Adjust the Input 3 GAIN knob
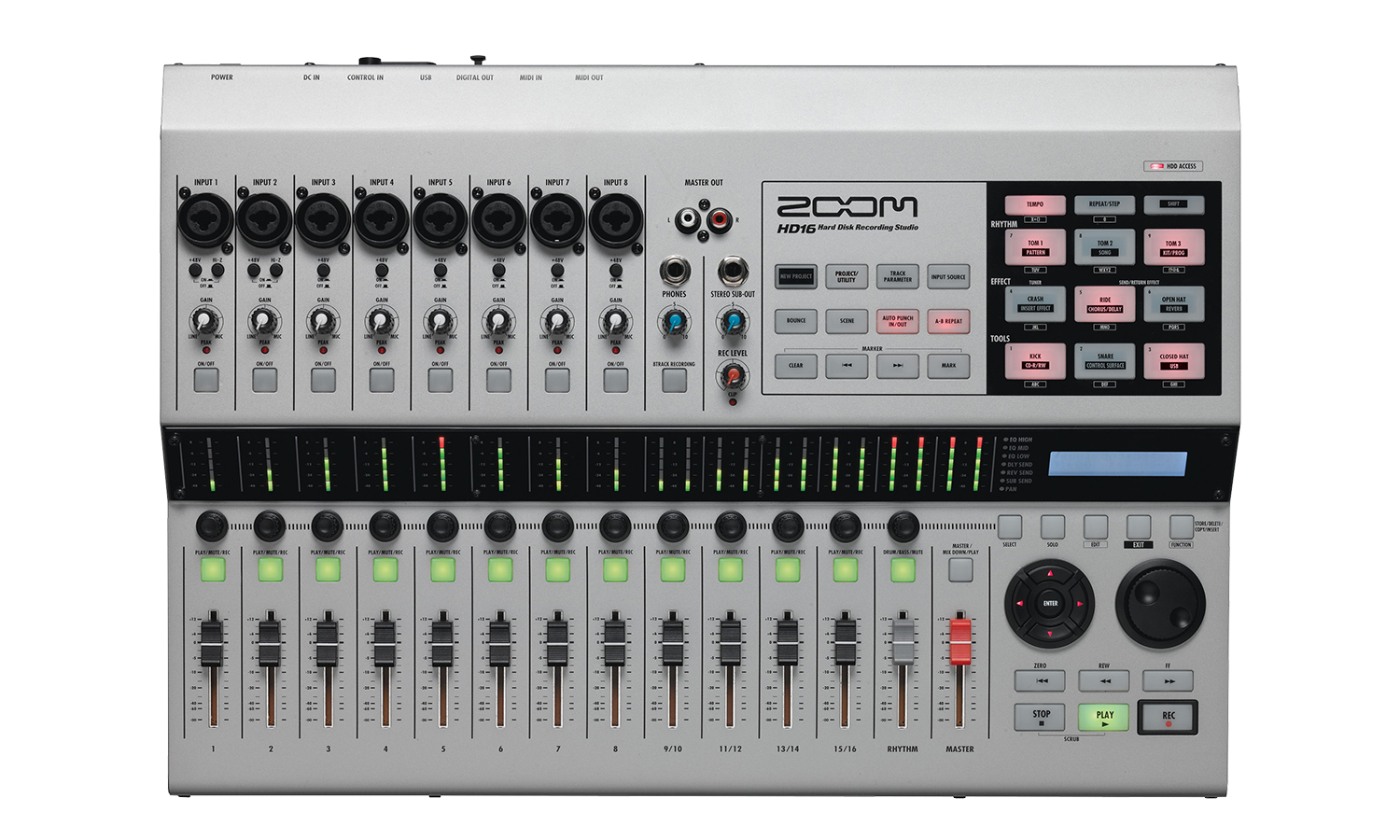Image resolution: width=1400 pixels, height=840 pixels. tap(323, 323)
